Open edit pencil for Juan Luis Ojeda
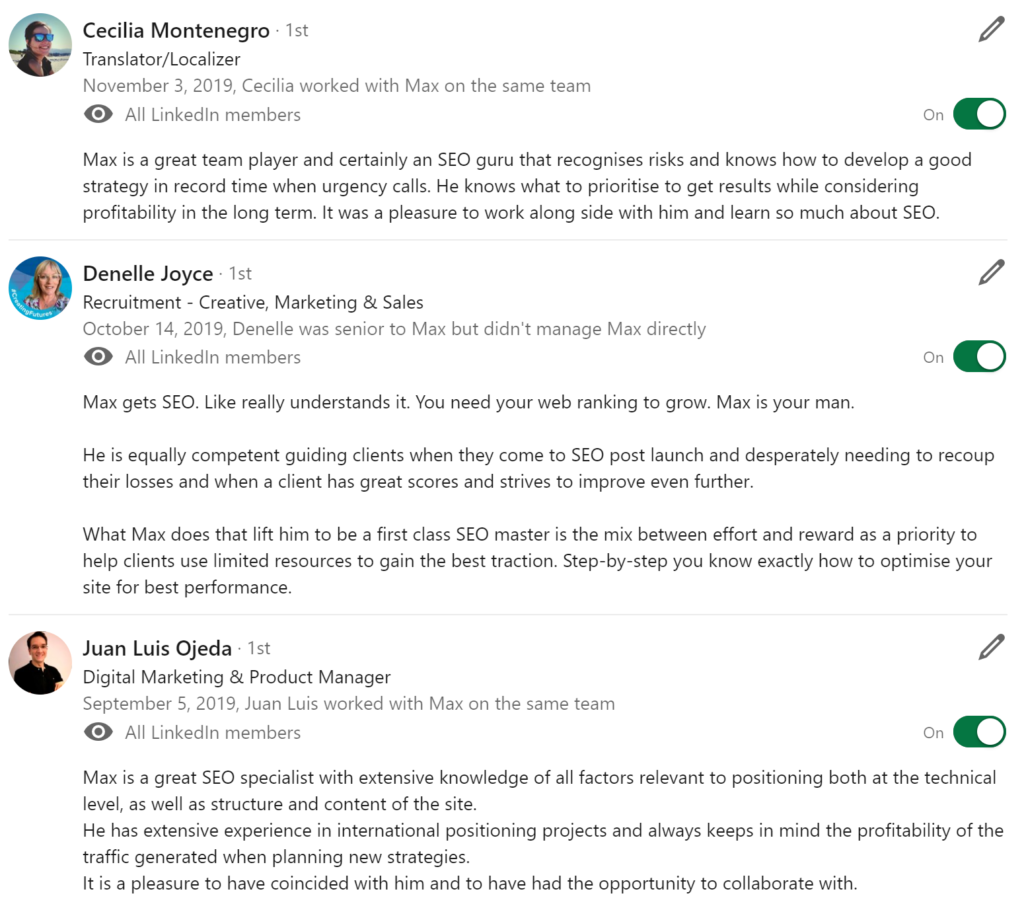The width and height of the screenshot is (1024, 912). 991,648
